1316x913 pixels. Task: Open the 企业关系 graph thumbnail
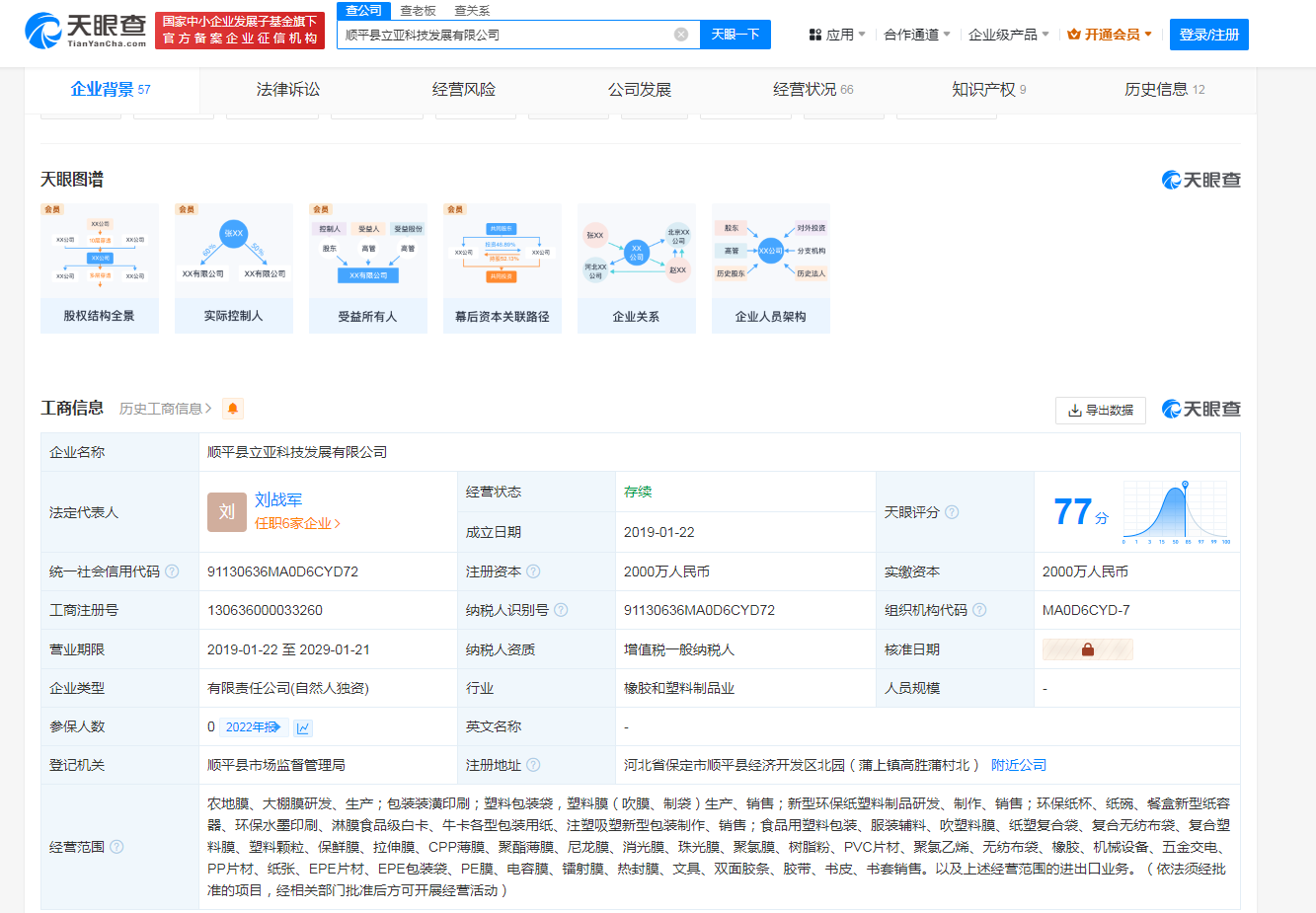[x=637, y=268]
